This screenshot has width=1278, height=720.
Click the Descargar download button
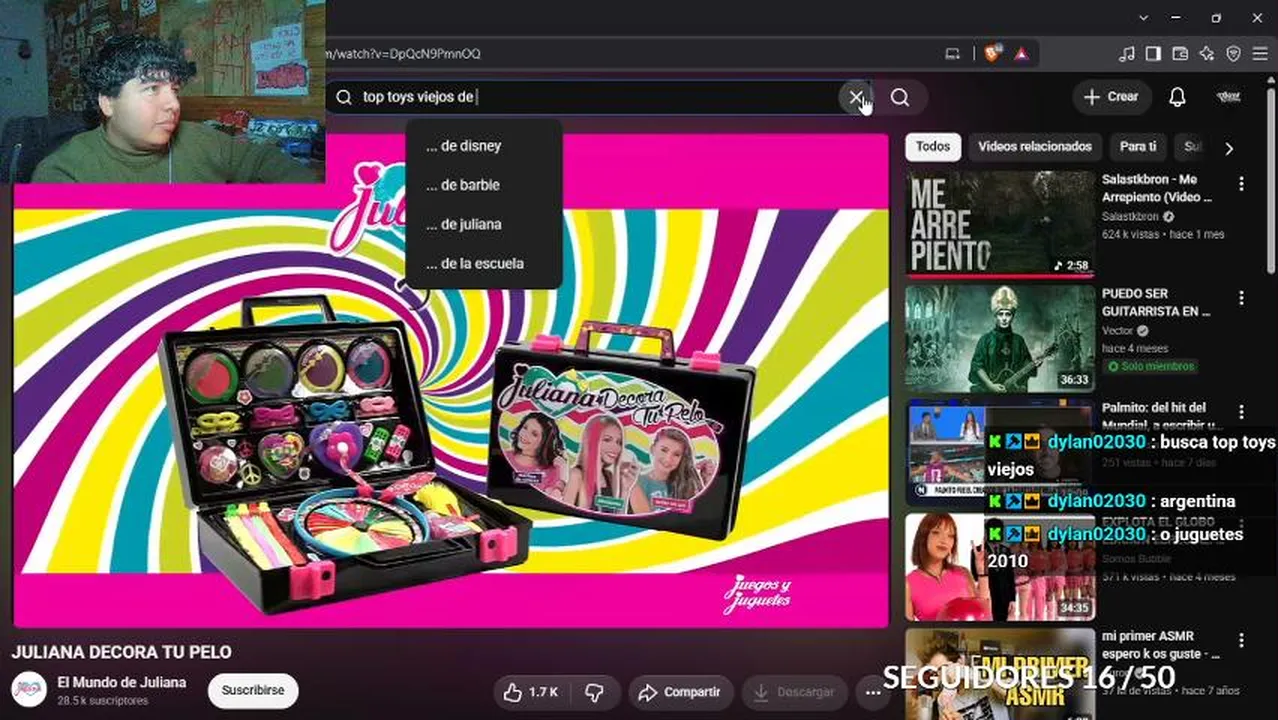[x=794, y=692]
